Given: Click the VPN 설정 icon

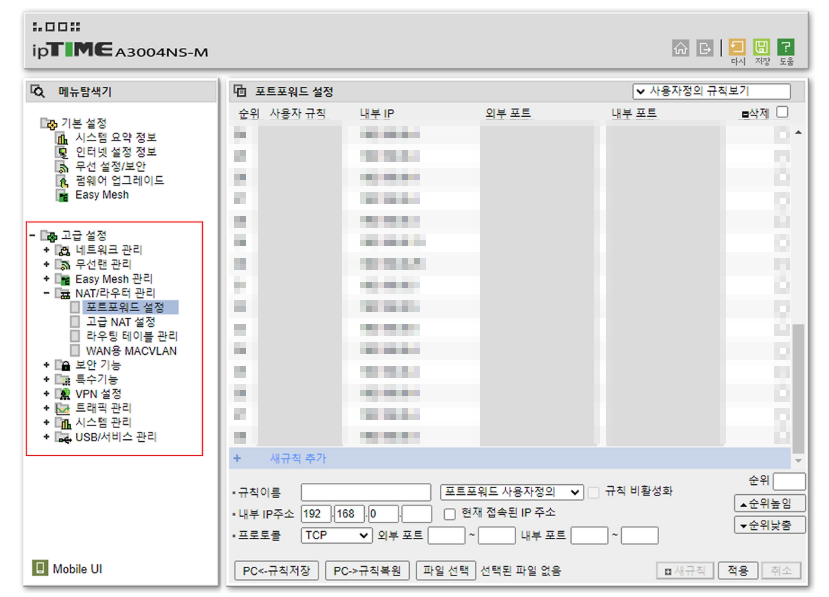Looking at the screenshot, I should pyautogui.click(x=63, y=394).
